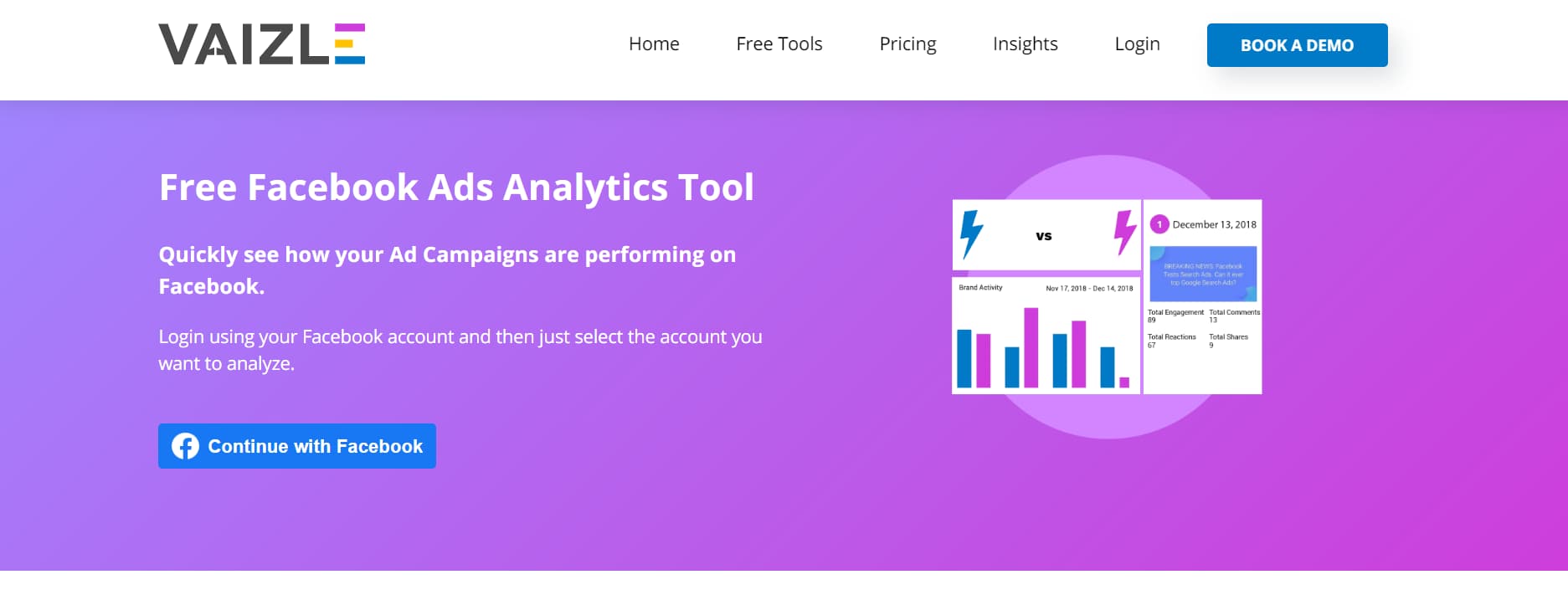Click the Total Engagement stat
The height and width of the screenshot is (595, 1568).
point(1175,315)
